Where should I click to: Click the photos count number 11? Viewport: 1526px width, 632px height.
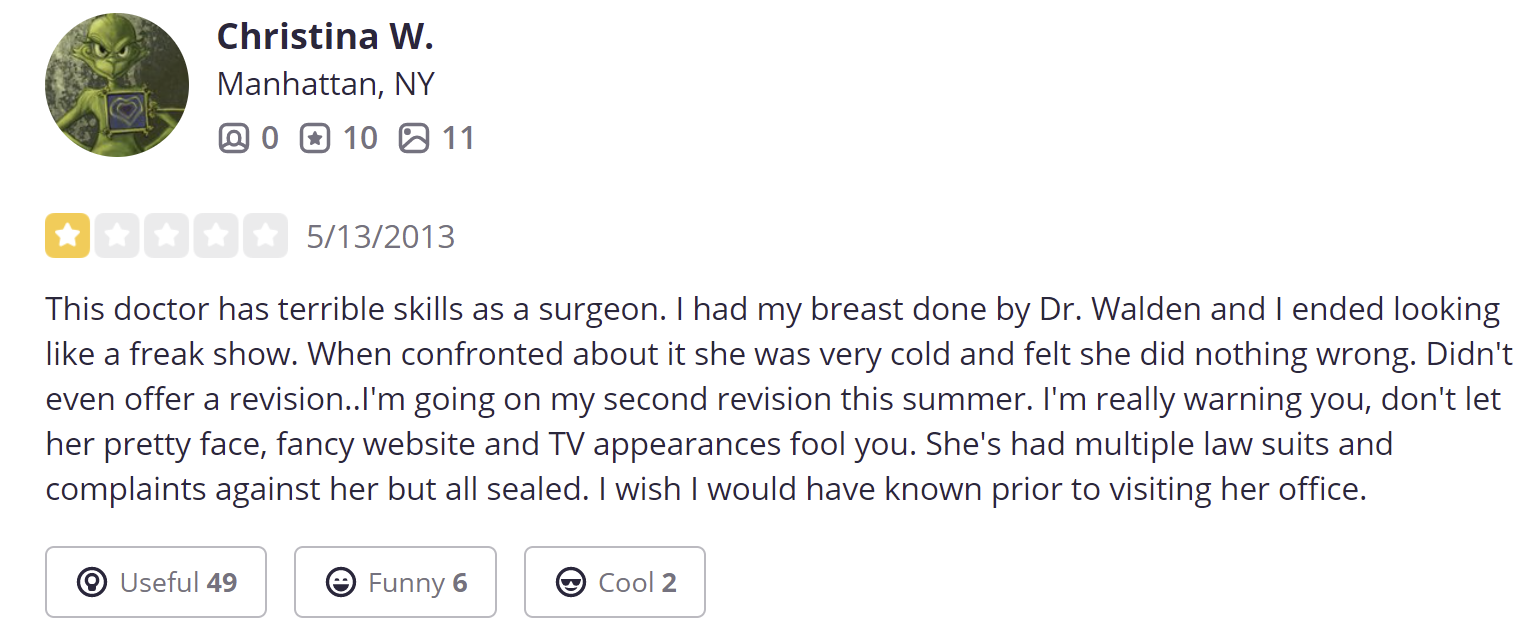pyautogui.click(x=457, y=137)
